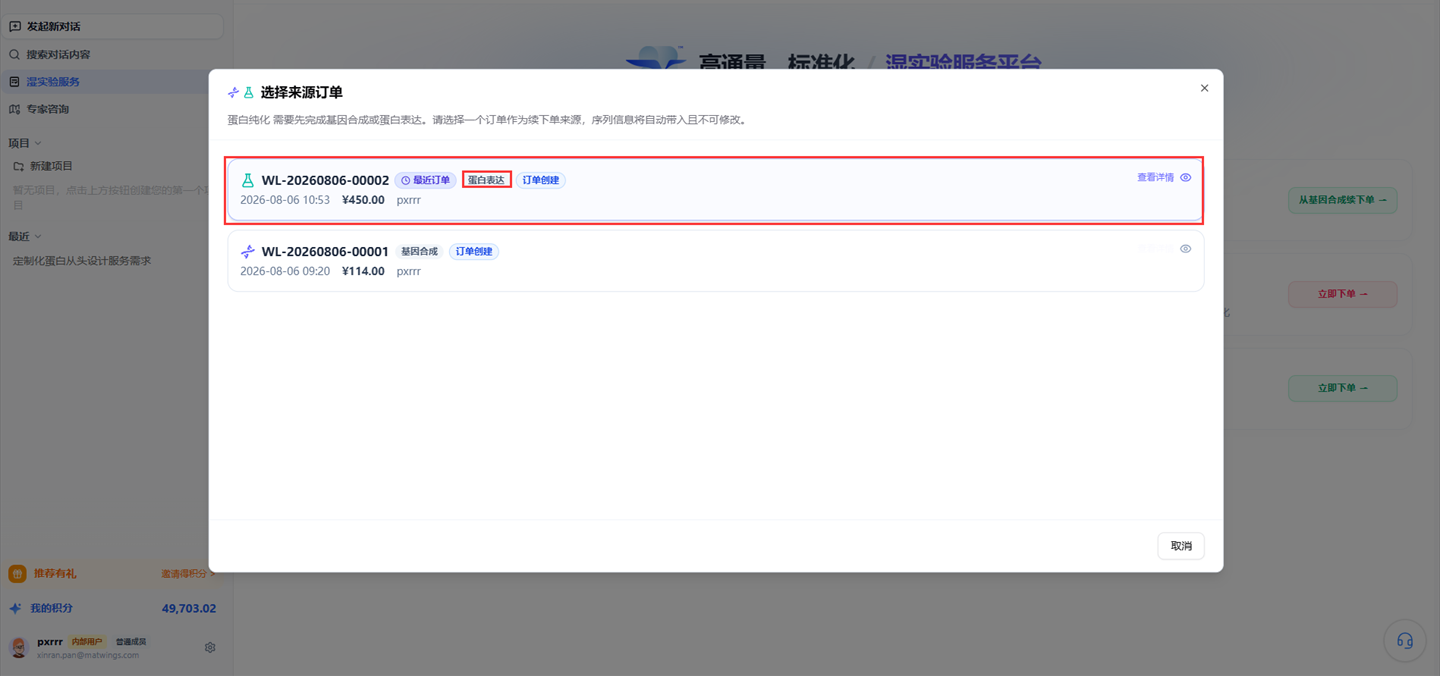This screenshot has width=1440, height=676.
Task: Close the 选择来源订单 dialog
Action: pos(1204,88)
